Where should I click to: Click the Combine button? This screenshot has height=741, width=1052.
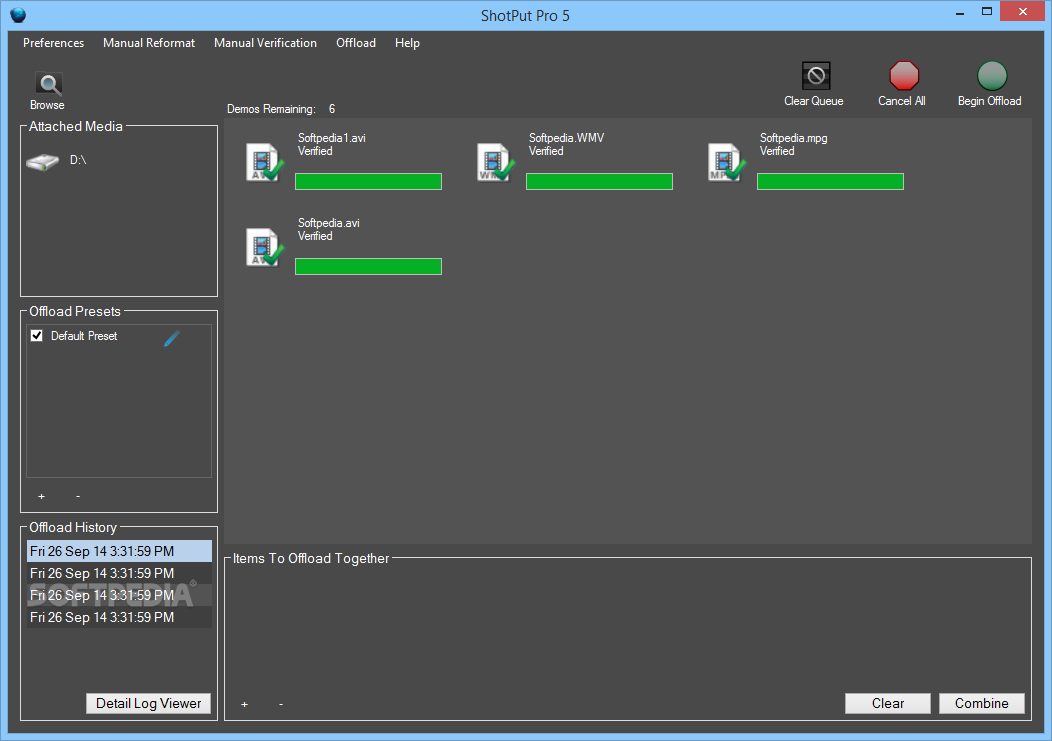point(982,703)
